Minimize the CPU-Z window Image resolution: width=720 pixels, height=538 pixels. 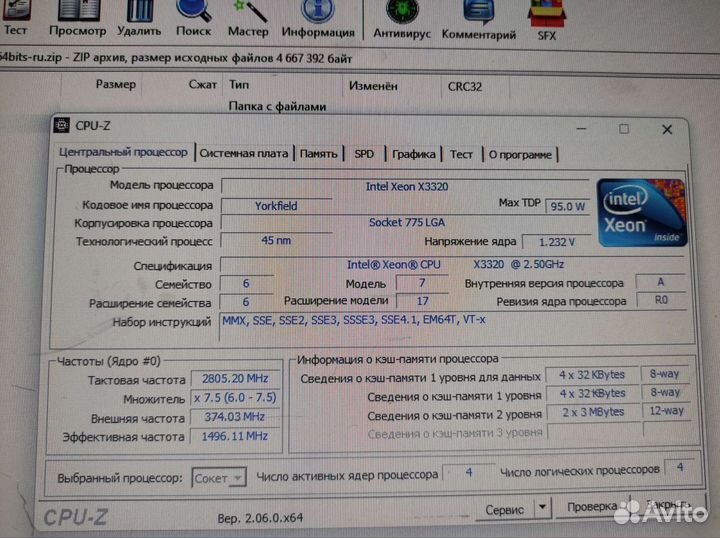coord(581,129)
